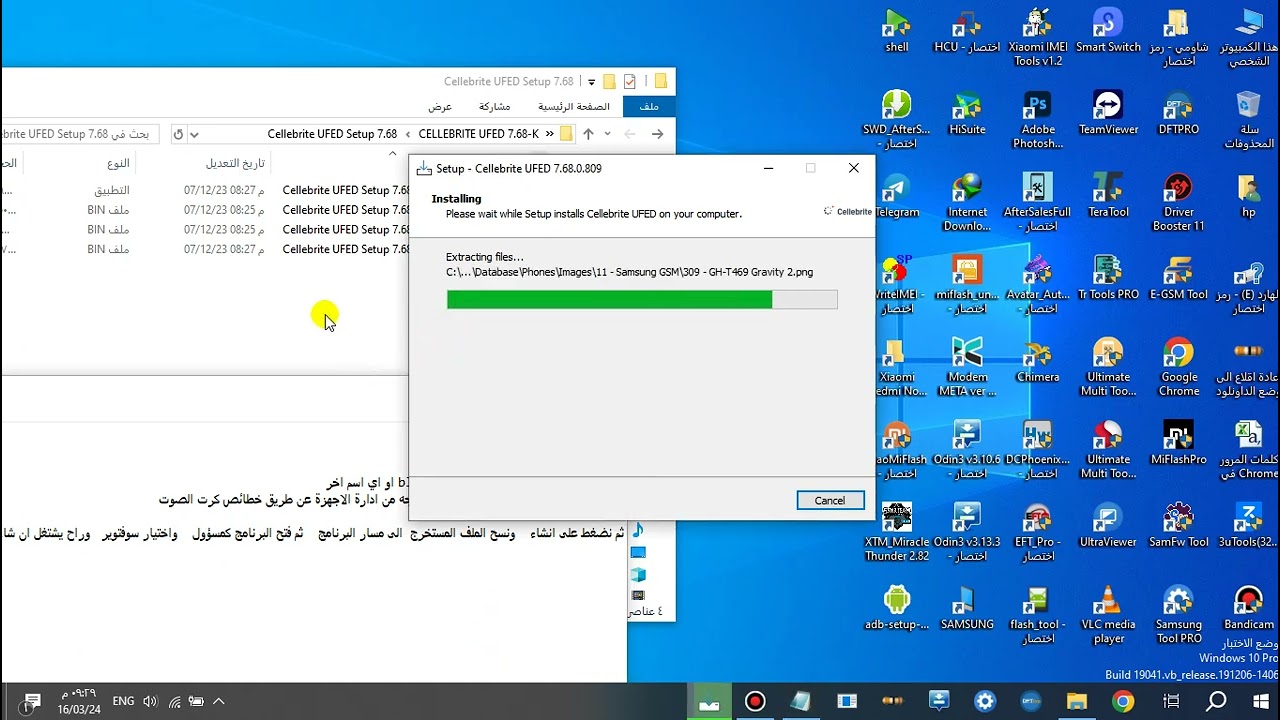Open UltraViewer desktop icon
The image size is (1280, 720).
(1108, 527)
